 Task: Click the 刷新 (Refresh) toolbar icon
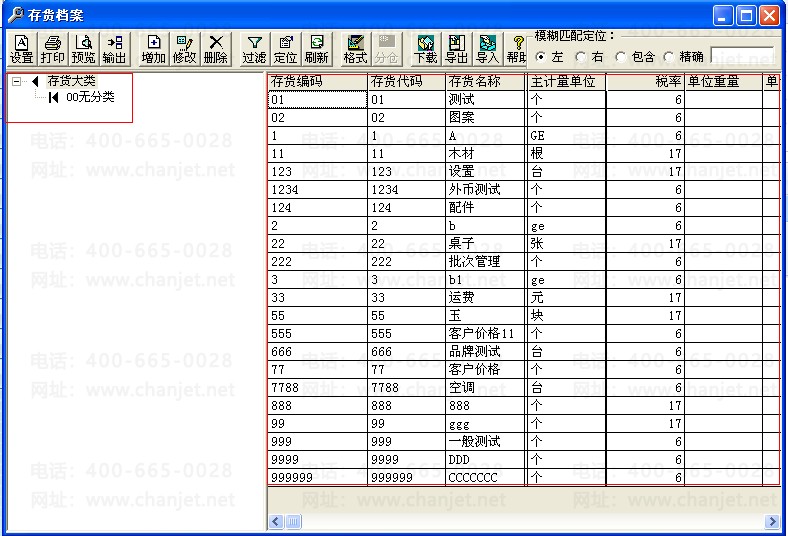point(316,49)
